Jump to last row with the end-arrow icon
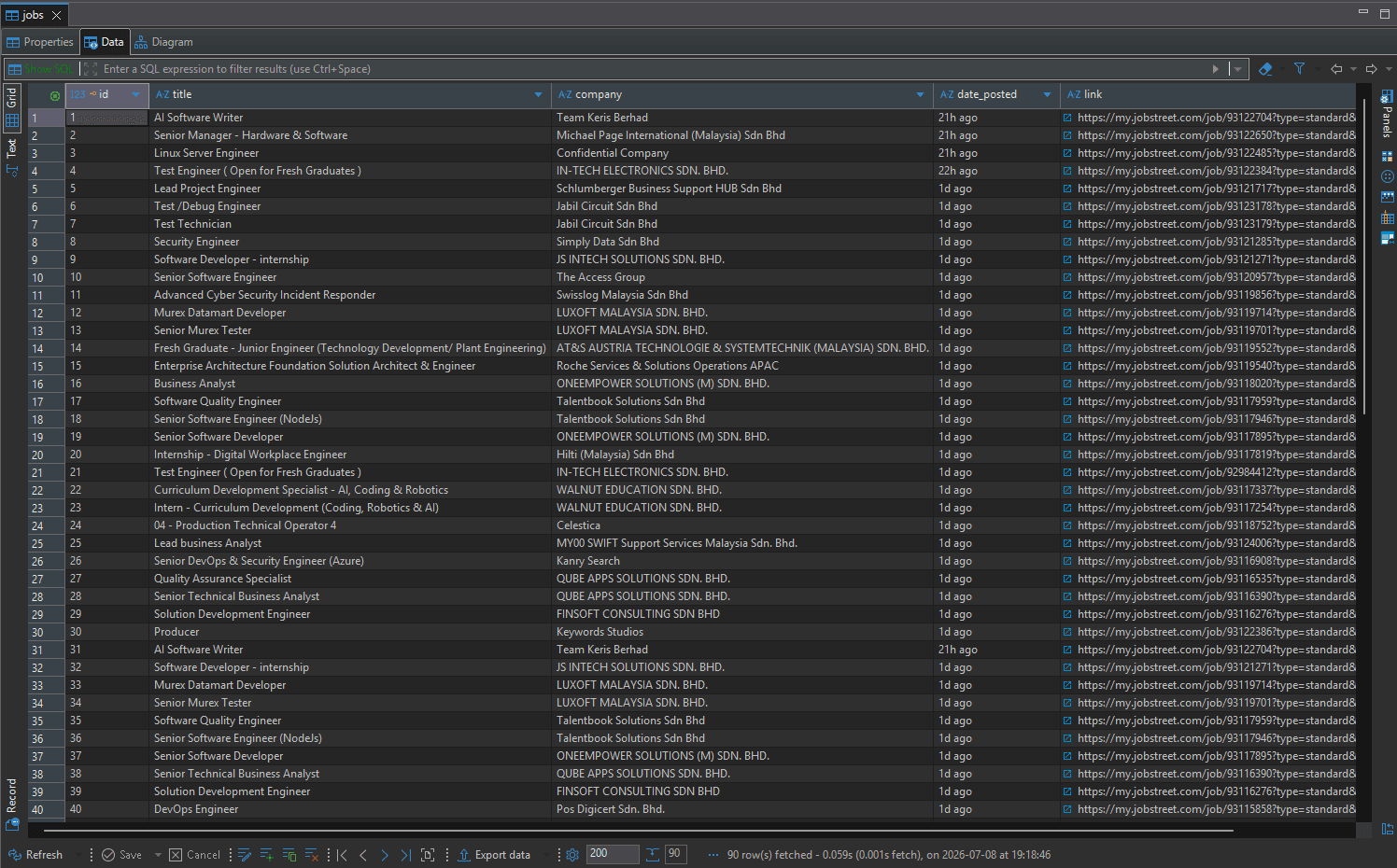This screenshot has height=868, width=1397. pos(405,855)
